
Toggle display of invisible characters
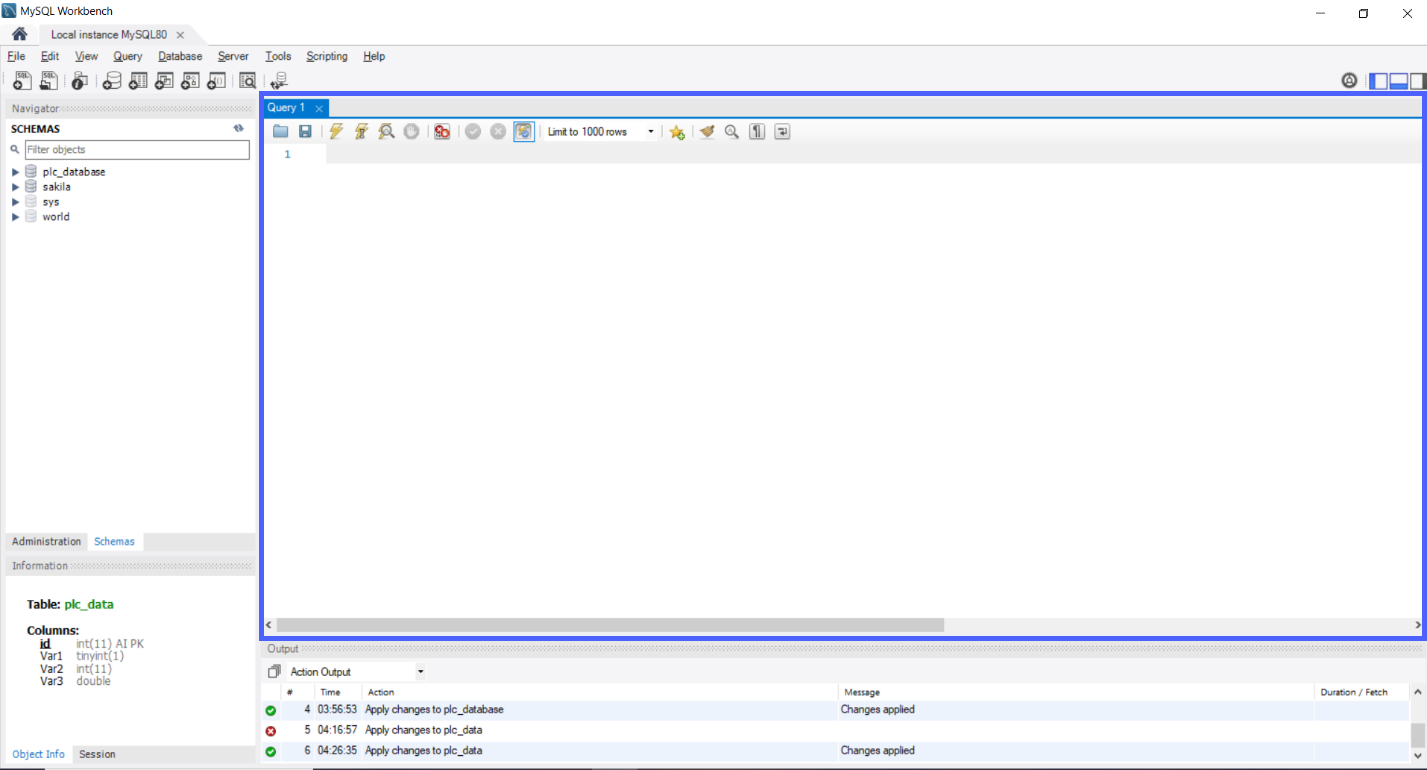click(x=757, y=131)
